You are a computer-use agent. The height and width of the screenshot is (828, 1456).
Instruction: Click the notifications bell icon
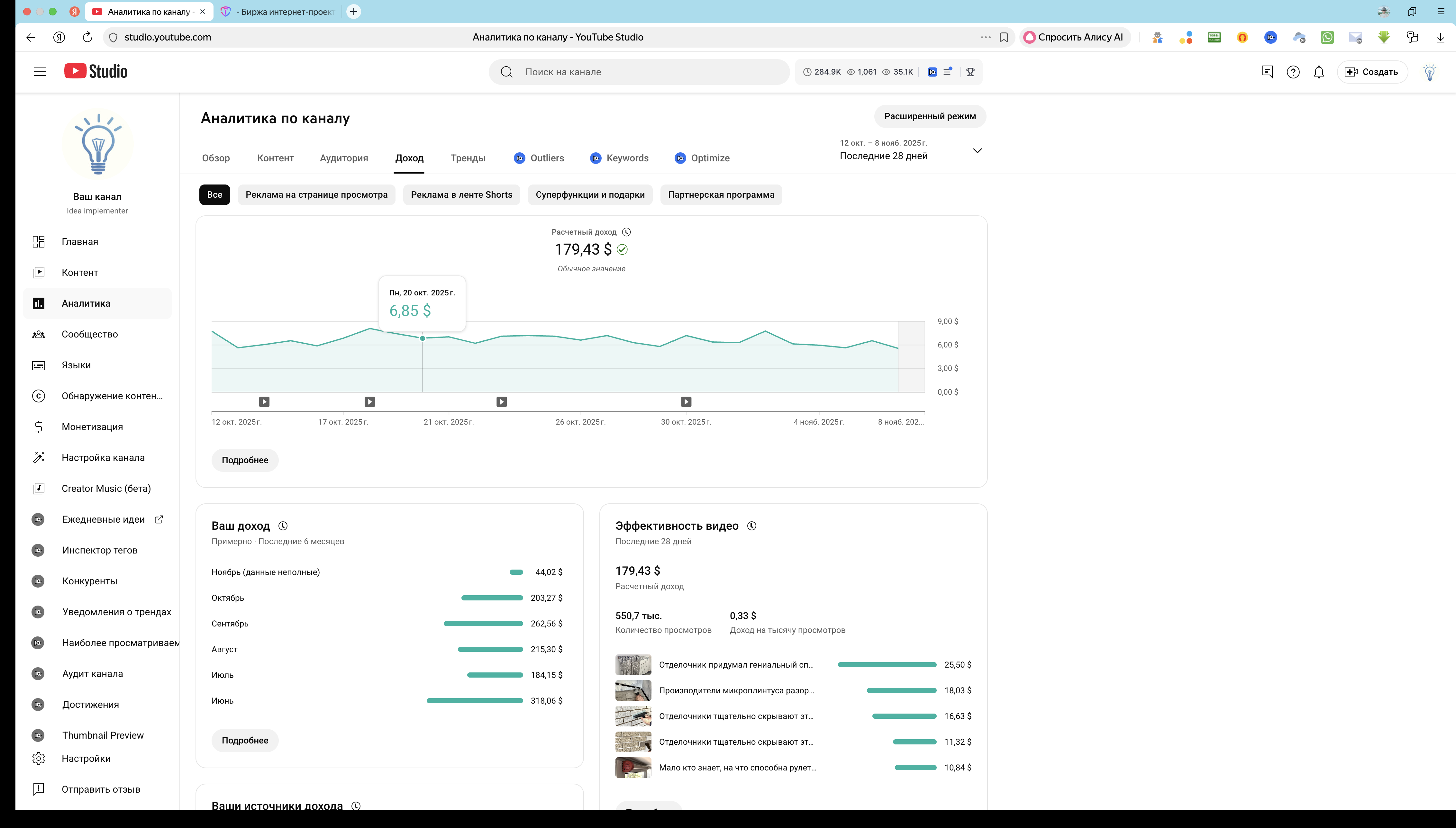(x=1318, y=72)
